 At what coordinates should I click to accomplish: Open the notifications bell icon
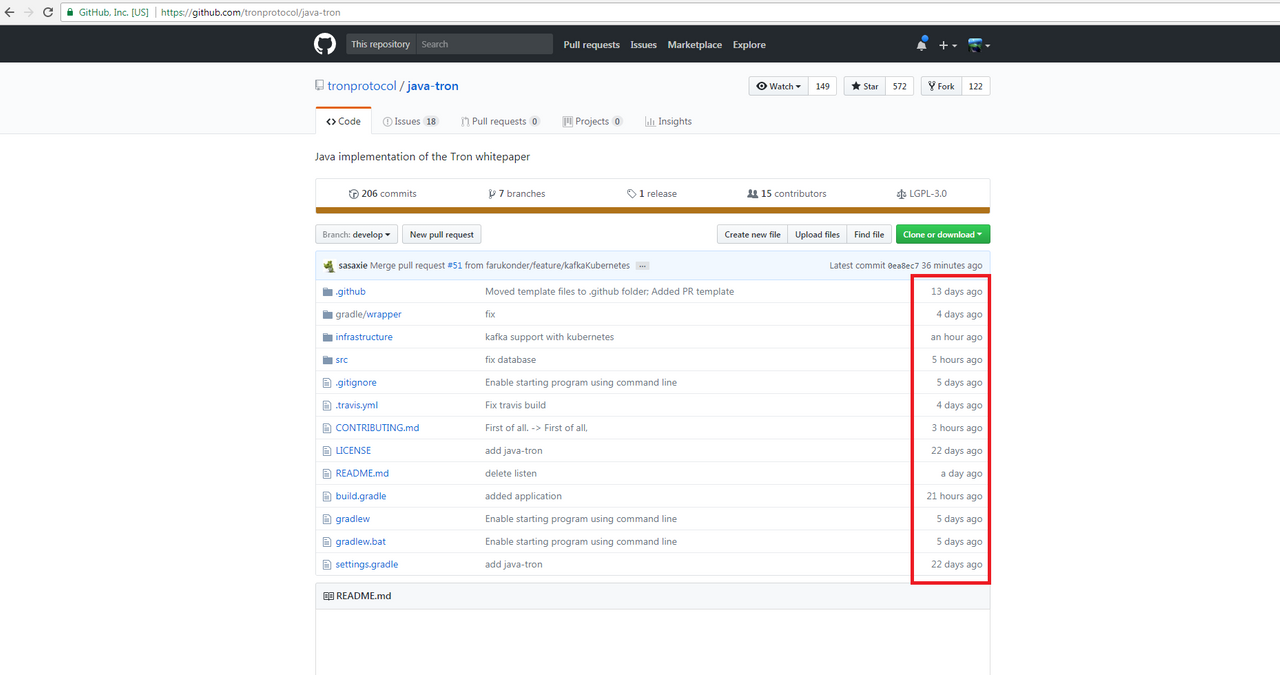[x=921, y=45]
